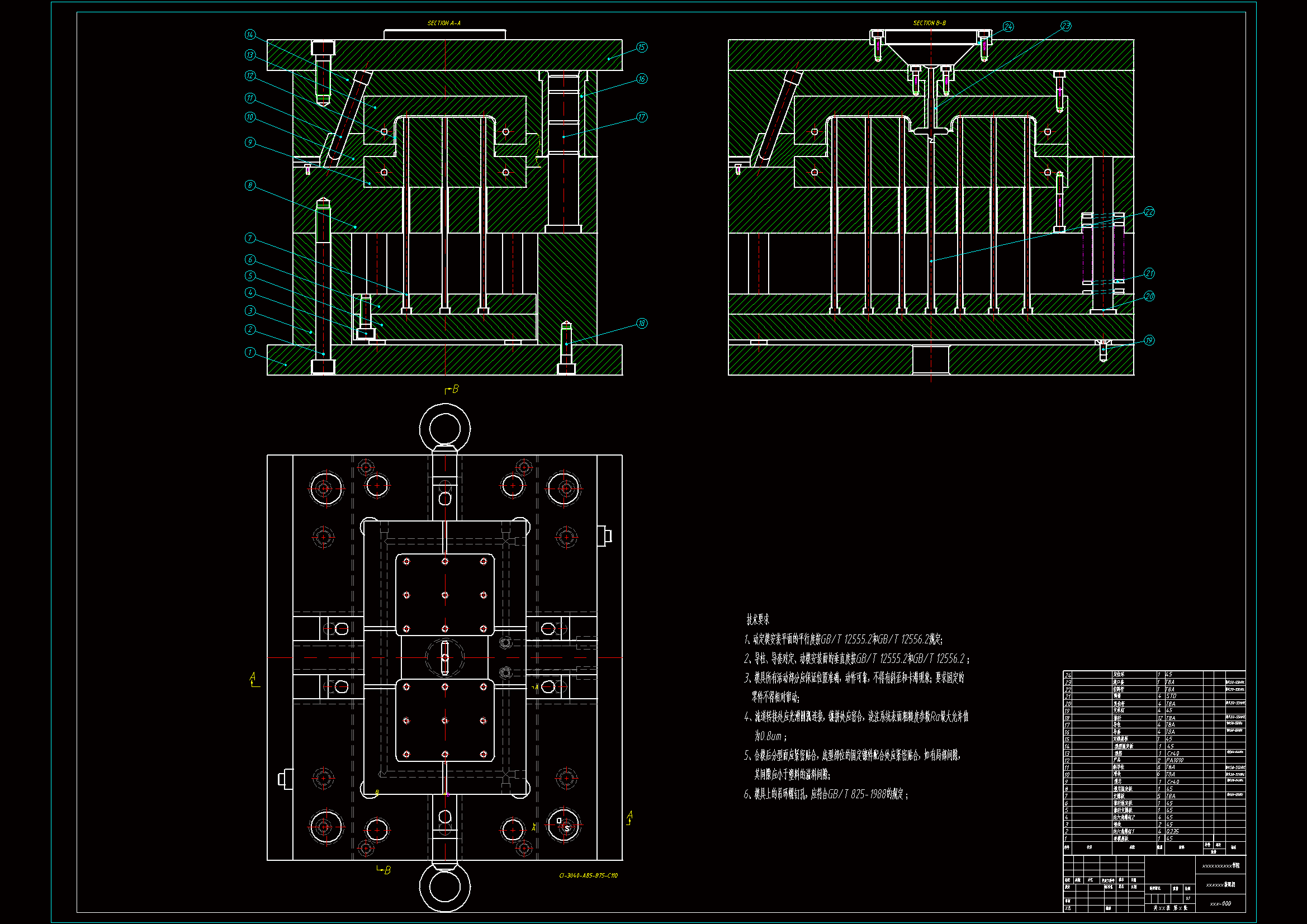The height and width of the screenshot is (924, 1307).
Task: Click the SECTION A-A view title
Action: tap(444, 23)
